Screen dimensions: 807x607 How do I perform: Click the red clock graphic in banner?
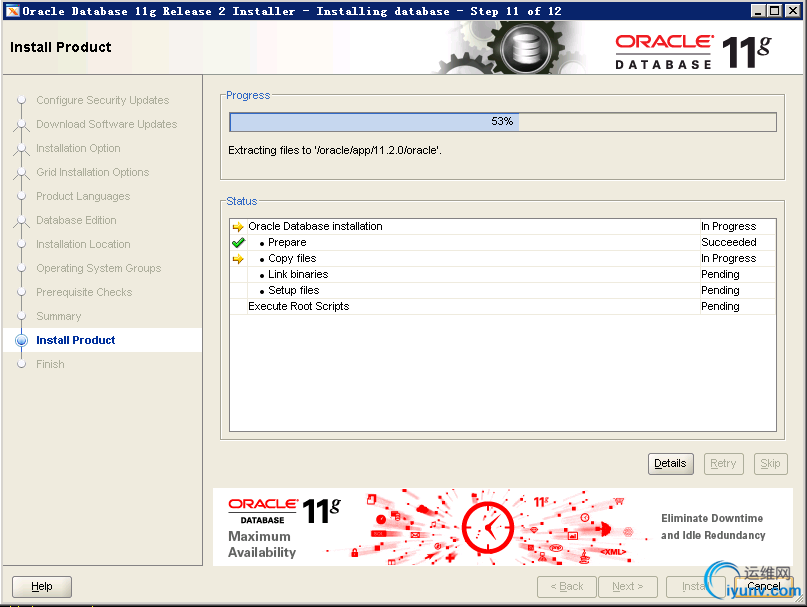click(x=487, y=527)
